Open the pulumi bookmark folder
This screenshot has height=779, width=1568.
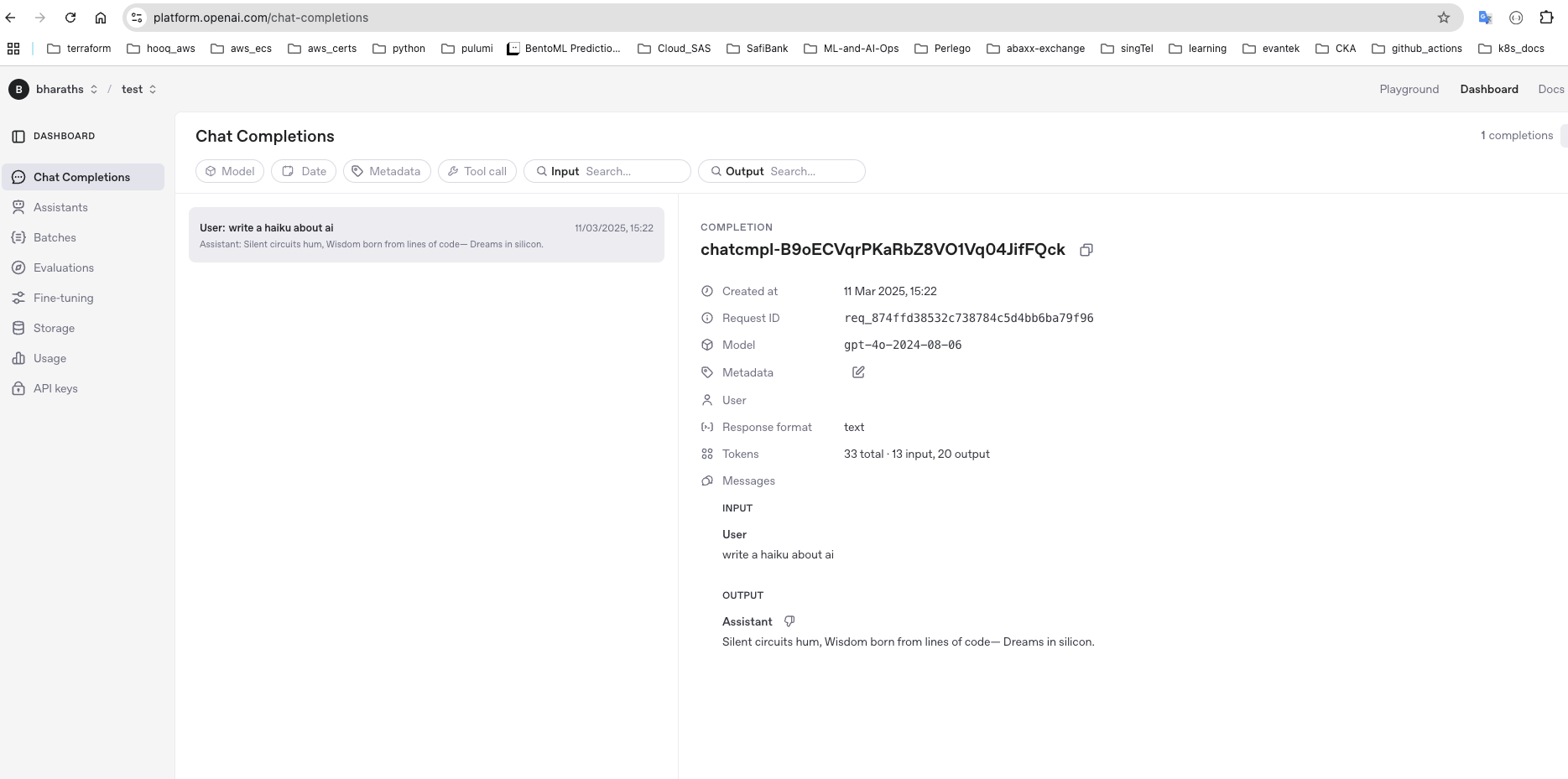(467, 49)
